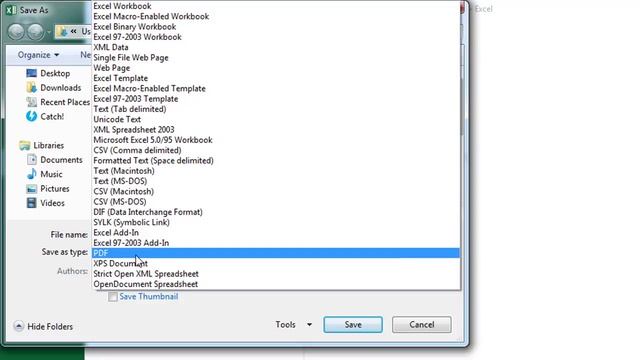This screenshot has width=640, height=360.
Task: Choose Excel Template file type
Action: click(276, 78)
